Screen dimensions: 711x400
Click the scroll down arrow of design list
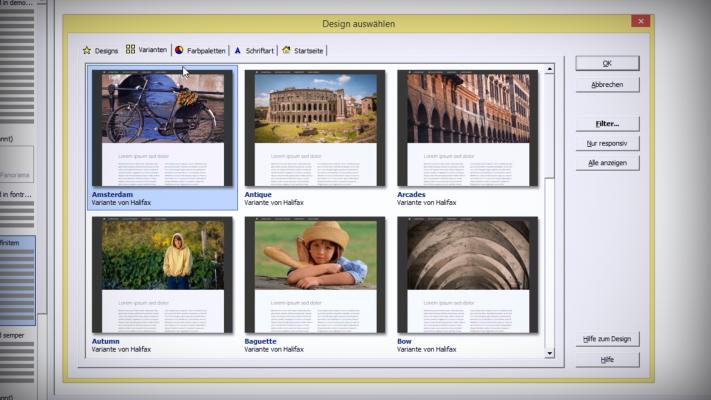point(548,352)
